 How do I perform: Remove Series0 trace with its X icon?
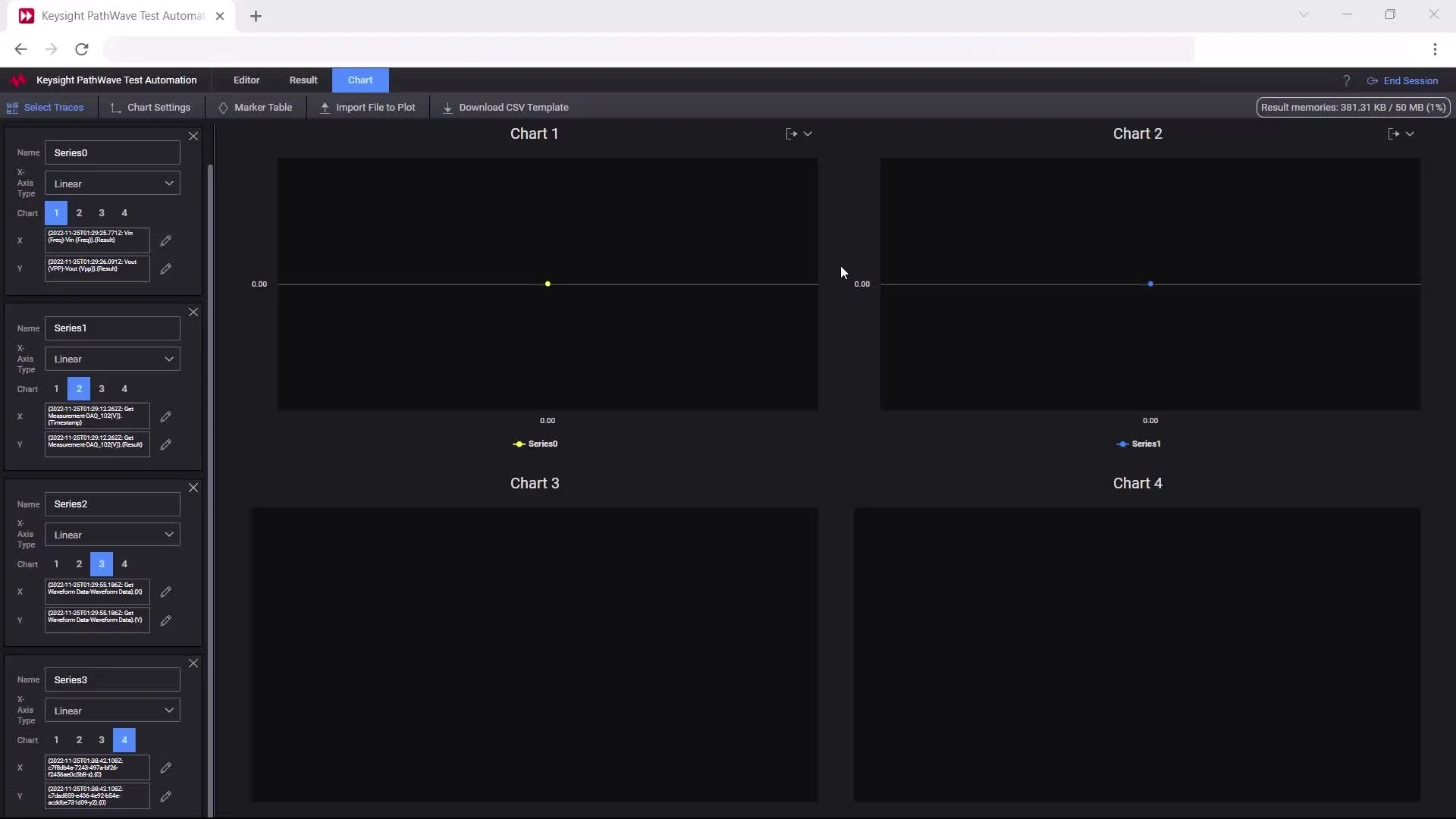[193, 136]
